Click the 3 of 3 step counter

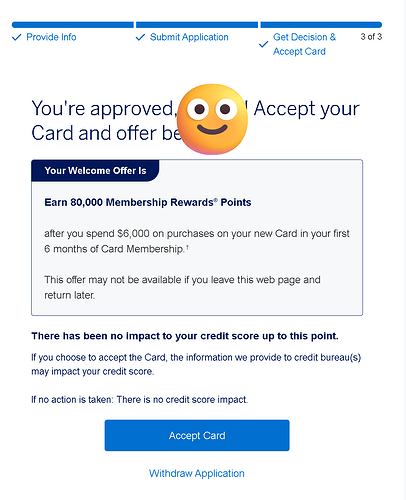pyautogui.click(x=371, y=37)
